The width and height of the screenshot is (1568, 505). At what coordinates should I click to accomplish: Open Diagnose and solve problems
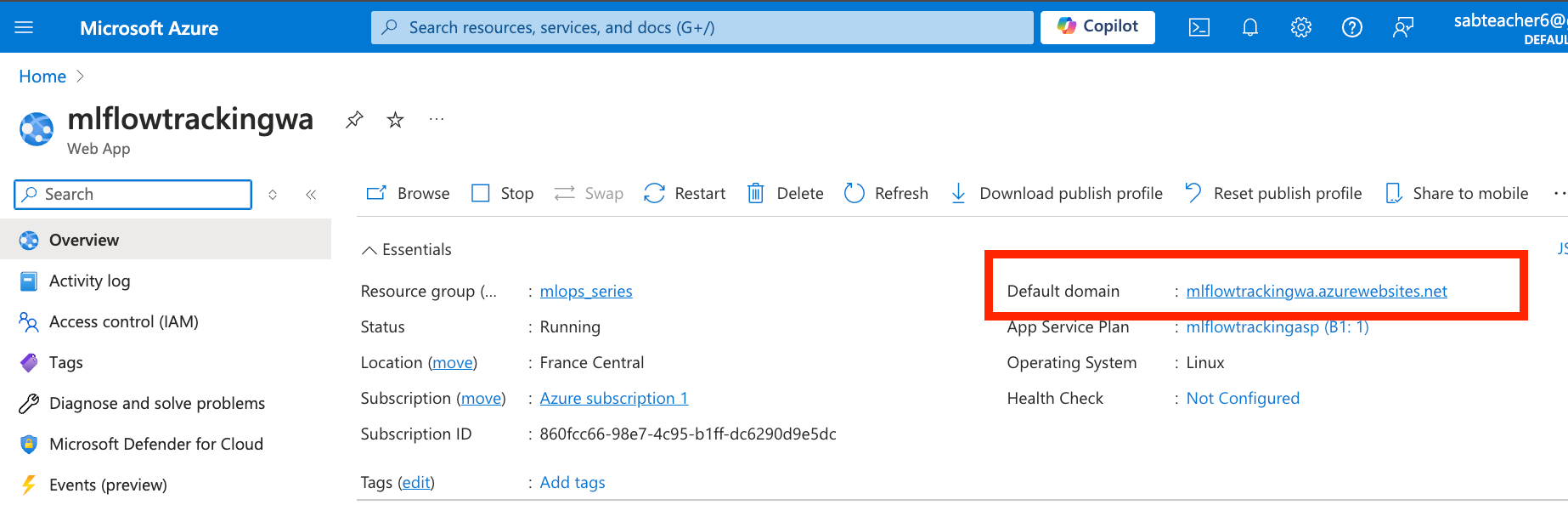click(x=156, y=404)
